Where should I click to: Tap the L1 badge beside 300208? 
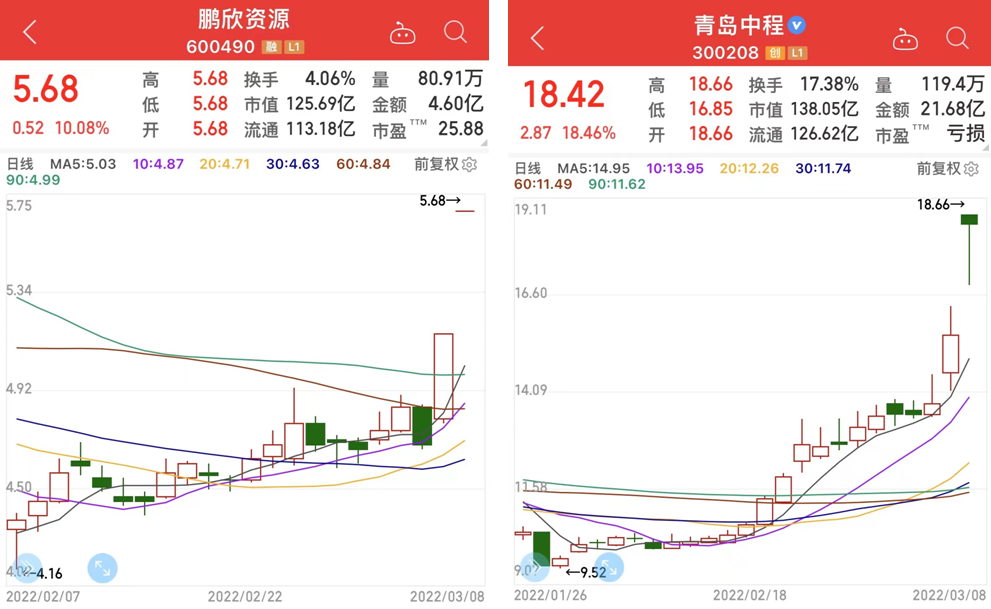pyautogui.click(x=798, y=53)
